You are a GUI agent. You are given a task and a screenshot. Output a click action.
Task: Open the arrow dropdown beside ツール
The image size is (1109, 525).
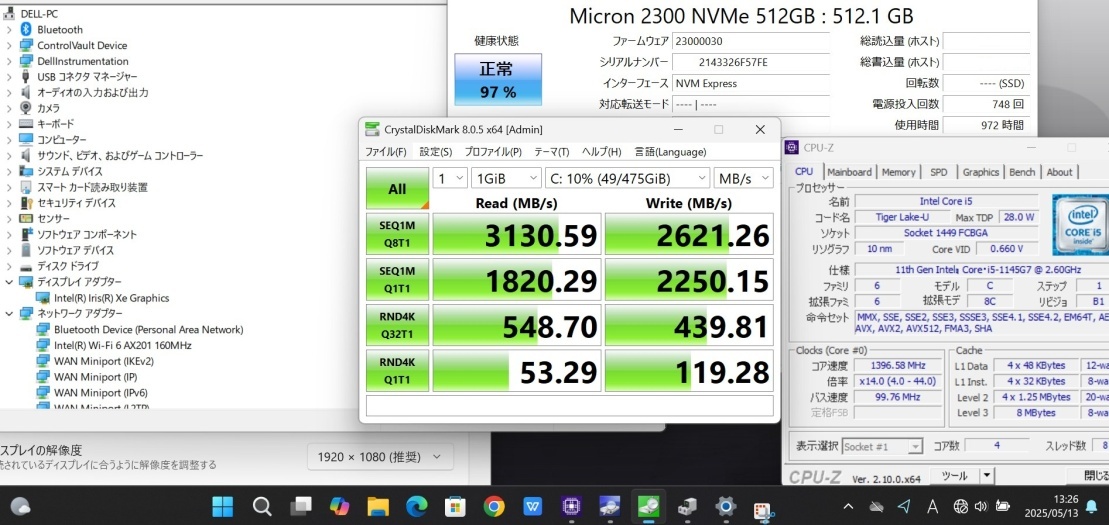coord(987,475)
